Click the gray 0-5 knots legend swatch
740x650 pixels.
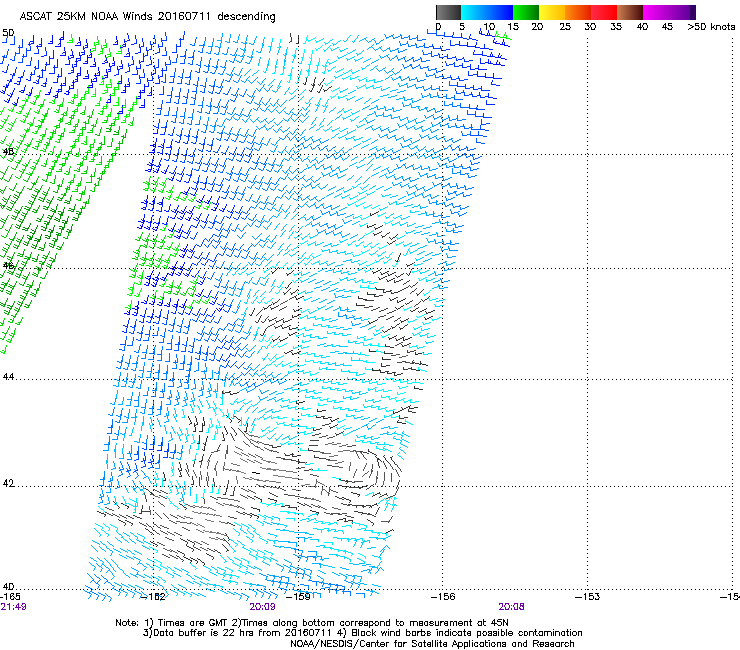(x=448, y=12)
